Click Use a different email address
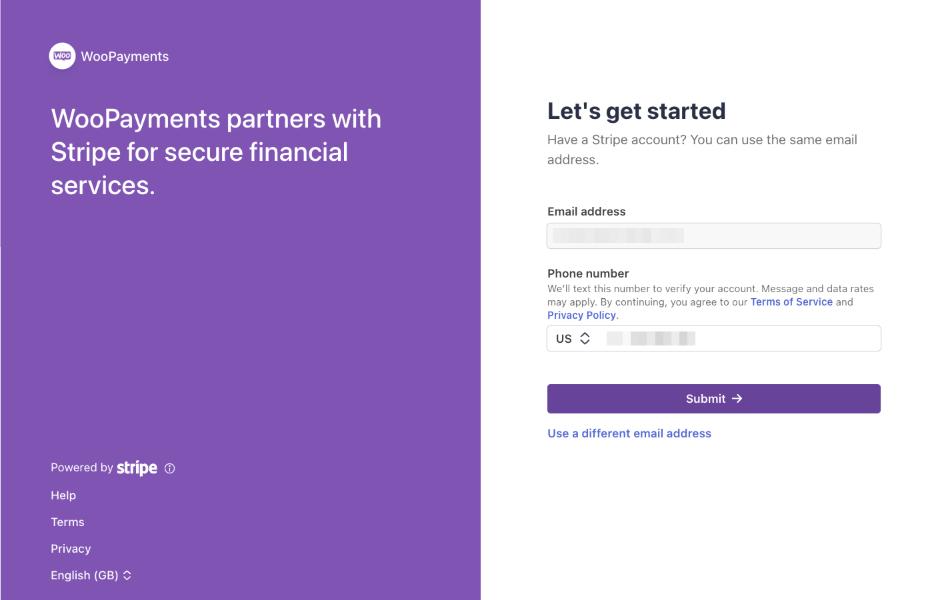Screen dimensions: 944x600 pyautogui.click(x=629, y=434)
